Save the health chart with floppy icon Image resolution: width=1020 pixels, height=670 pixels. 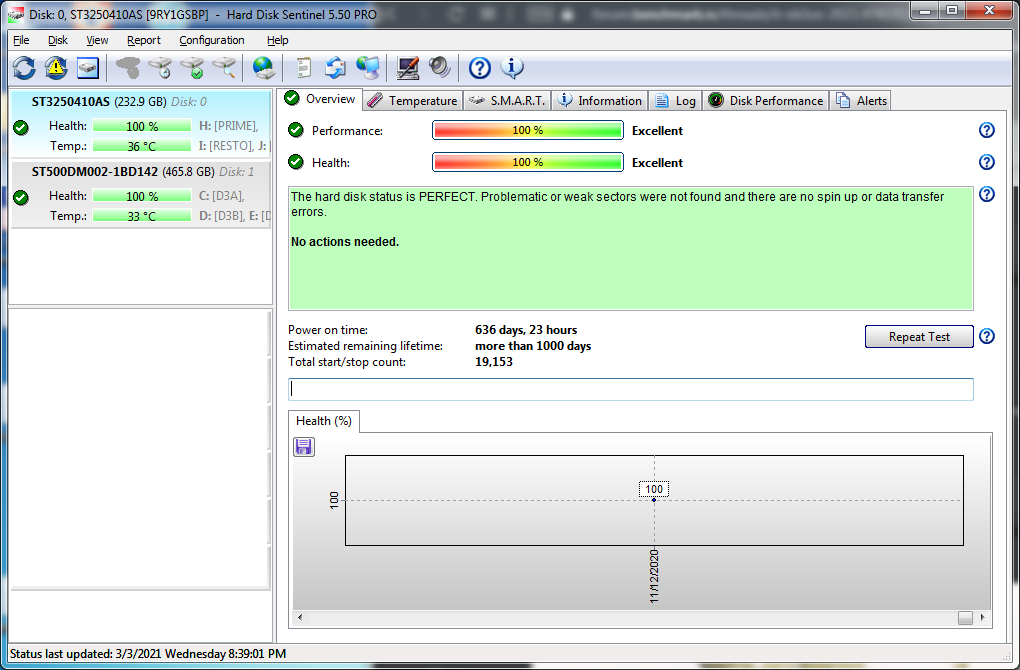(304, 446)
